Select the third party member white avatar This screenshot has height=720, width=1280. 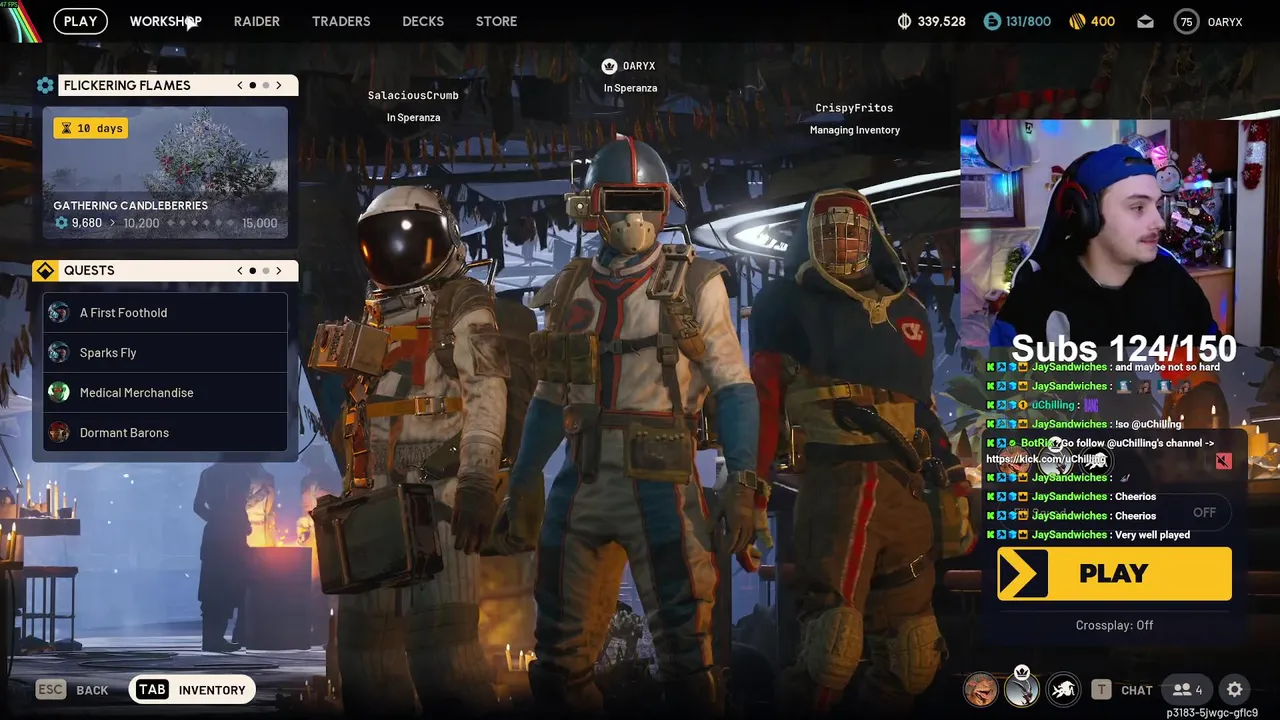point(1063,689)
